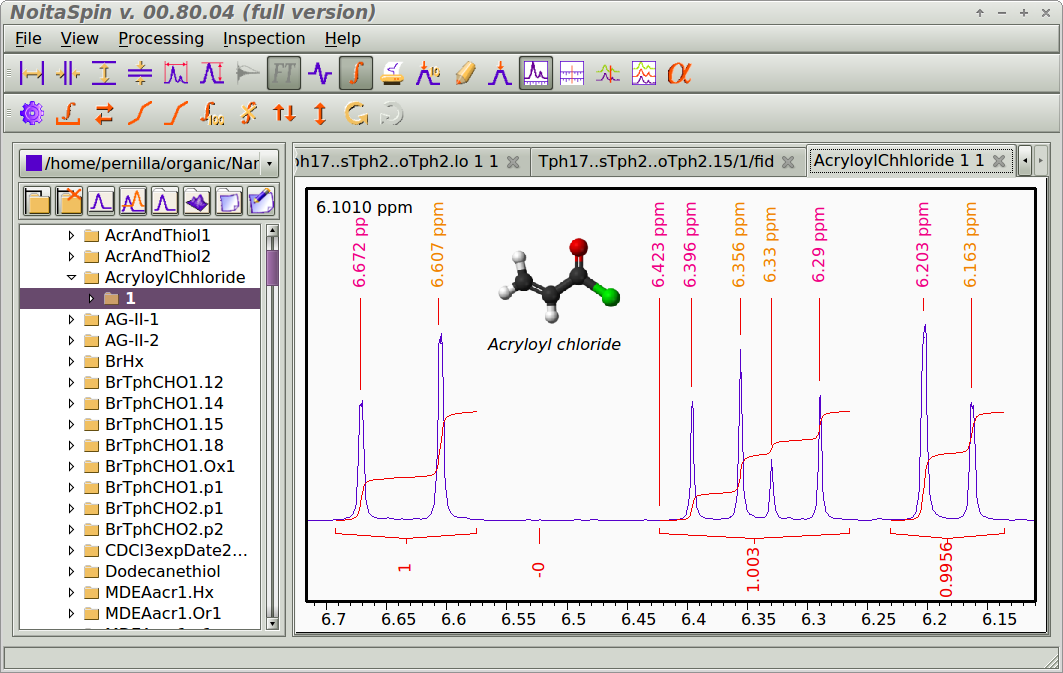1063x673 pixels.
Task: Select the Dodecanethiol tree item
Action: [163, 572]
